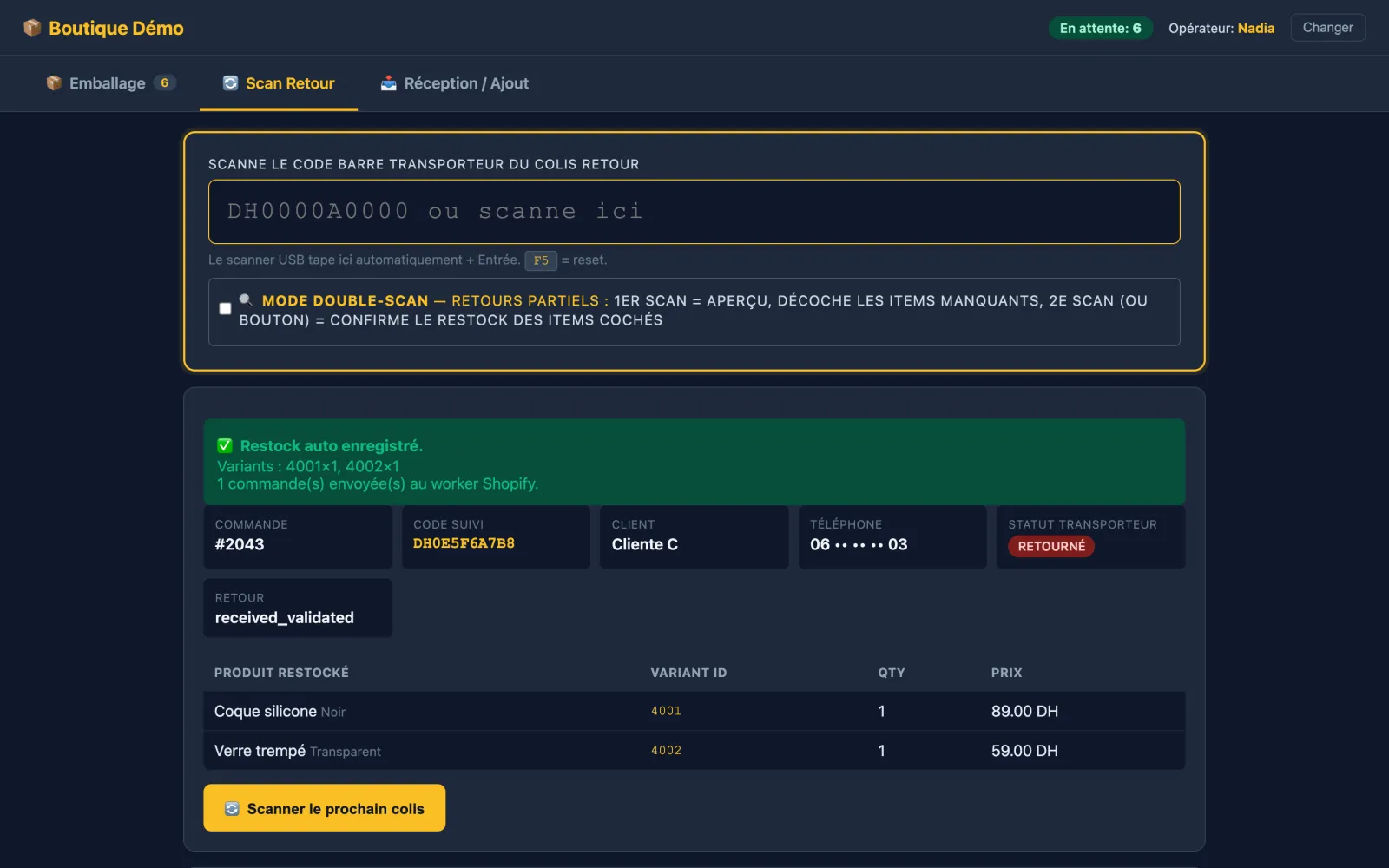The image size is (1389, 868).
Task: Click the refresh icon on next-parcel button
Action: tap(232, 809)
